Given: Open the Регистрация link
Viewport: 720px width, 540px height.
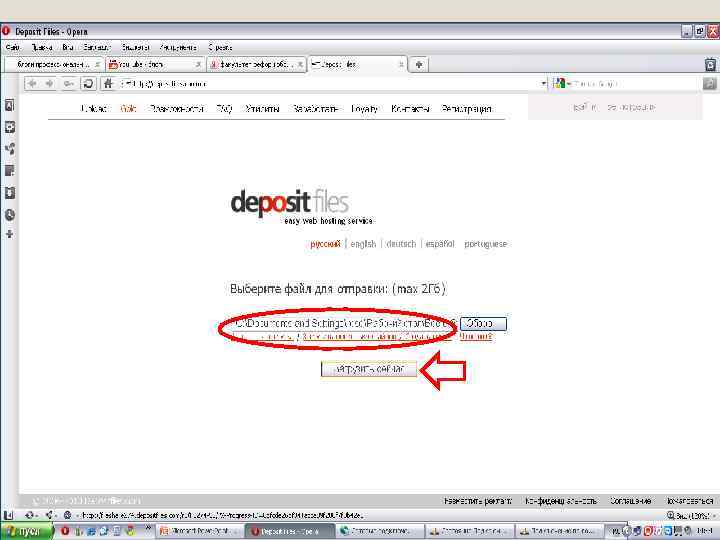Looking at the screenshot, I should pos(466,109).
